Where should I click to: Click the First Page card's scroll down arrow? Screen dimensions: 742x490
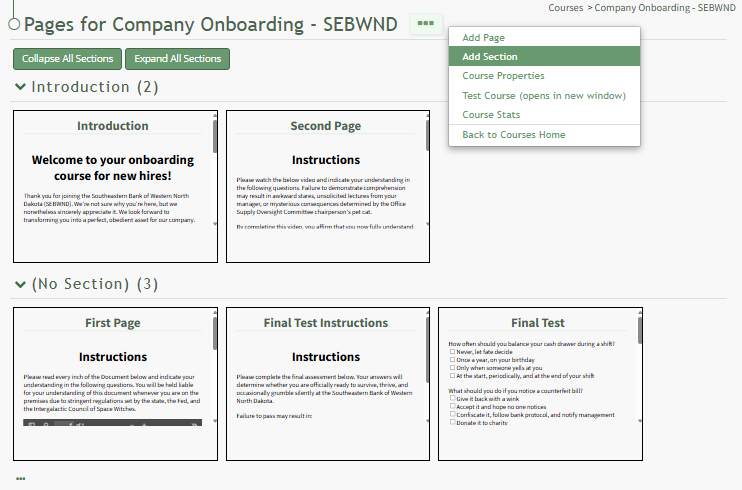pos(215,421)
